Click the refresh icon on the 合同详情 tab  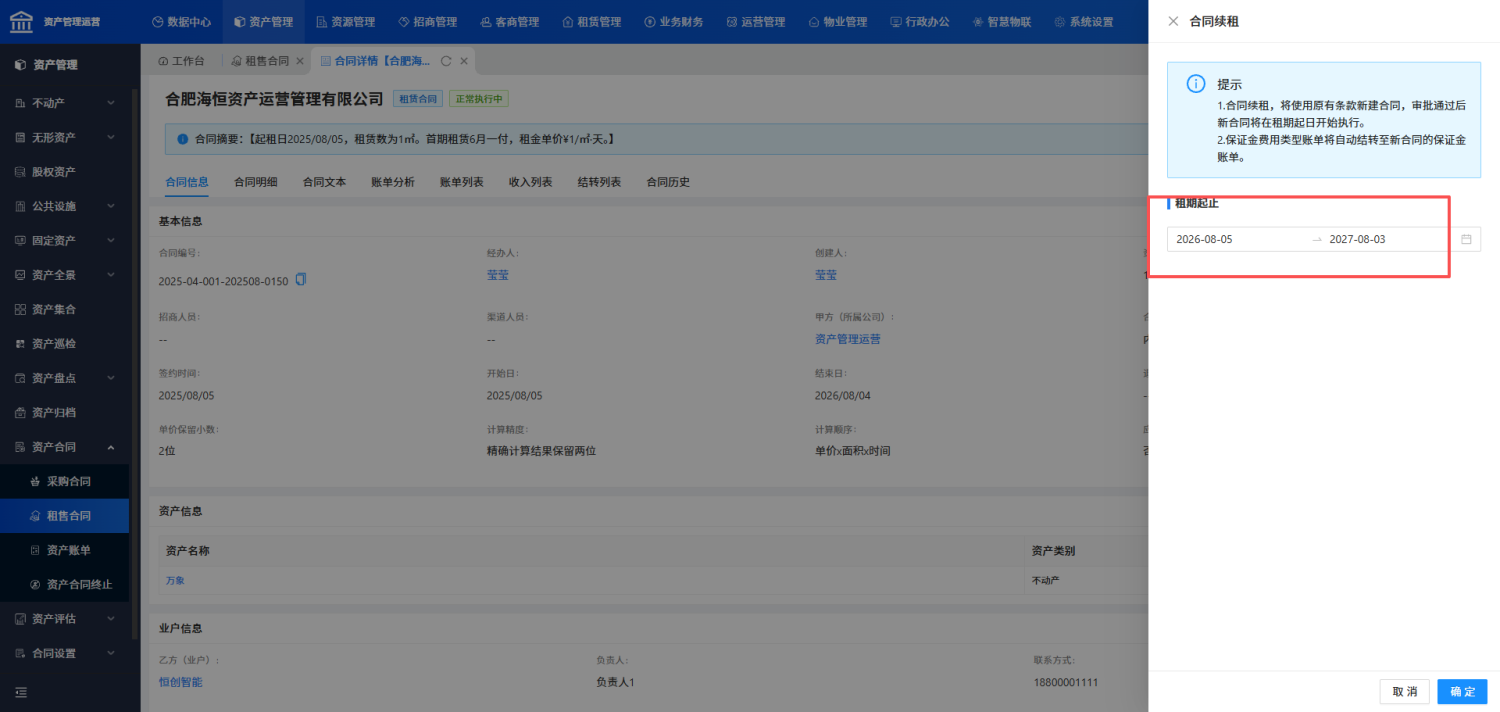coord(445,61)
